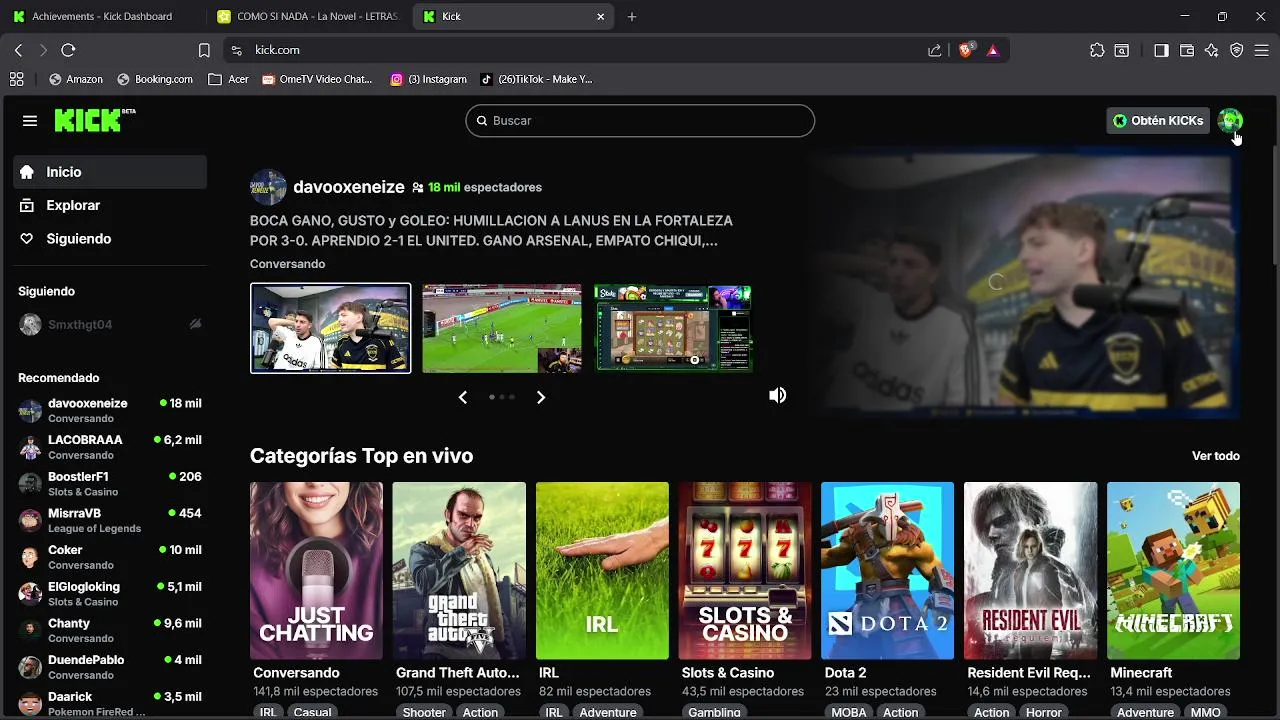Share this page via address bar icon

(x=934, y=50)
